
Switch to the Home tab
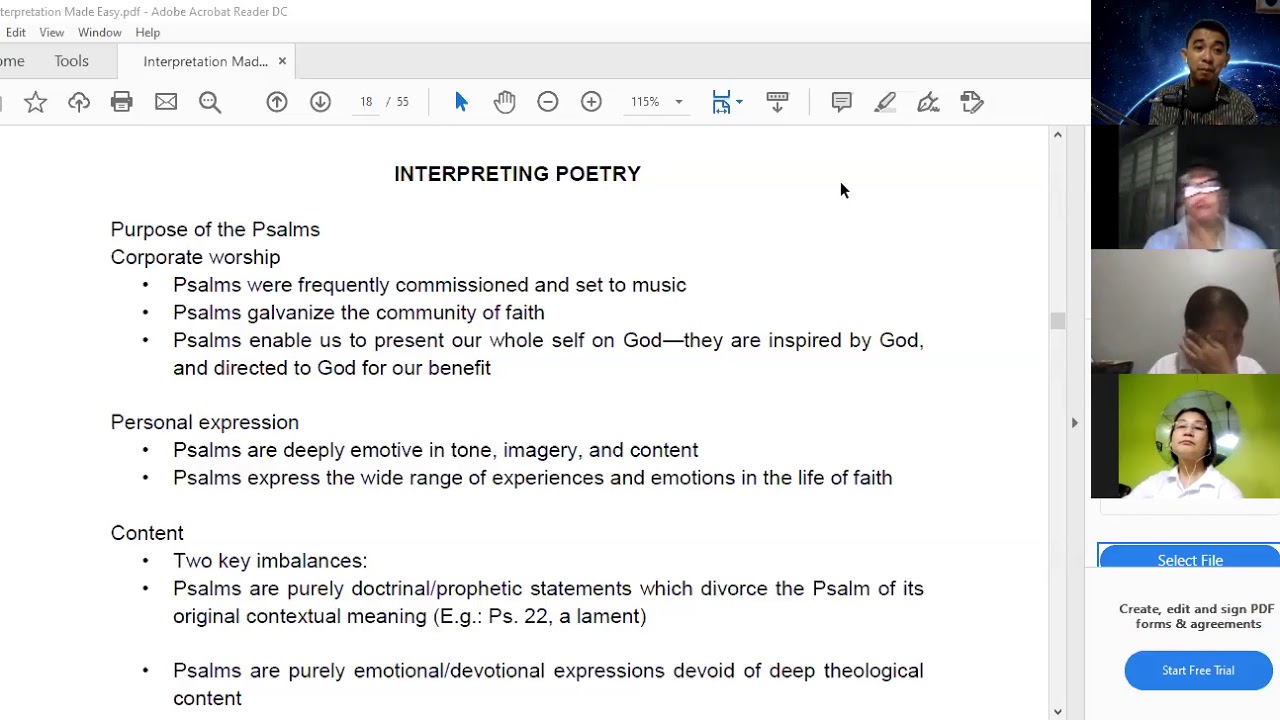[12, 61]
